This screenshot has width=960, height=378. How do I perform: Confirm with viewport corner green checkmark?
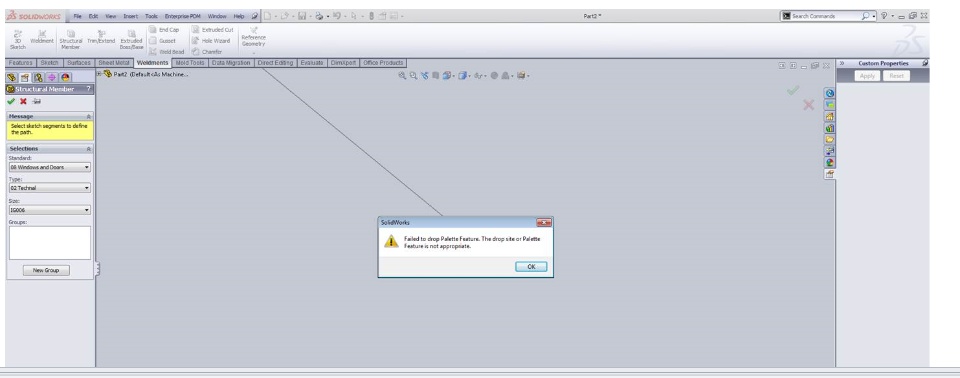793,91
